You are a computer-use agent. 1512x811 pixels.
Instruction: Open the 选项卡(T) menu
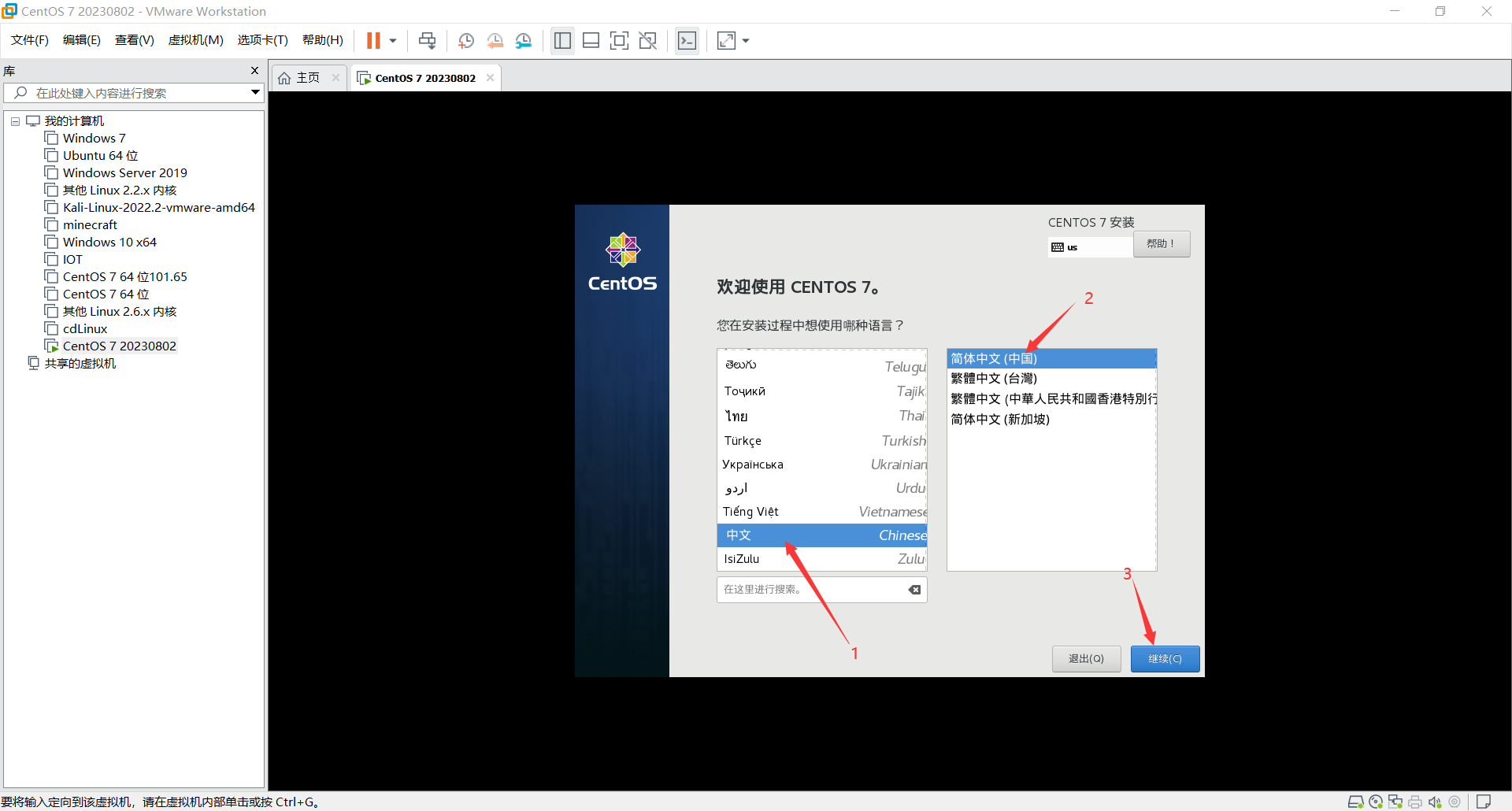tap(263, 40)
